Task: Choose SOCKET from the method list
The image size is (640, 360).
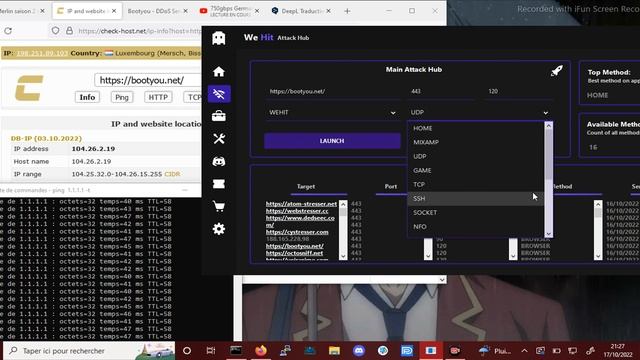Action: point(476,213)
